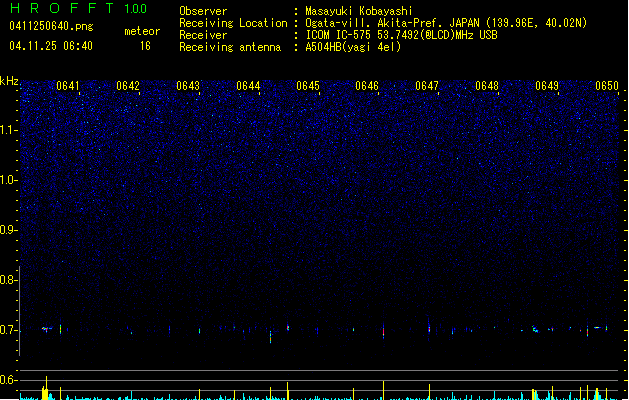Click the kHz axis unit label

(x=9, y=81)
